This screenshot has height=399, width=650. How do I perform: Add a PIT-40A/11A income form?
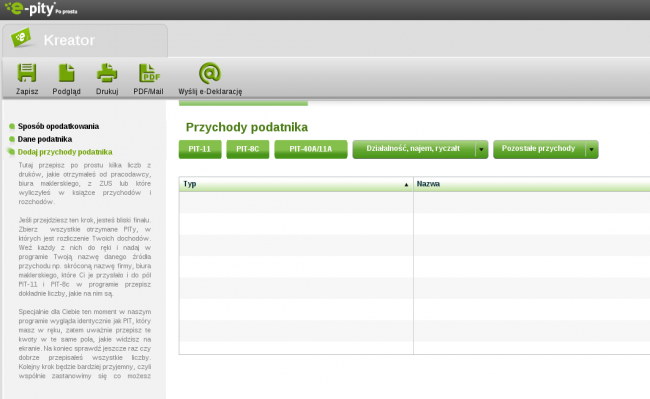click(310, 149)
